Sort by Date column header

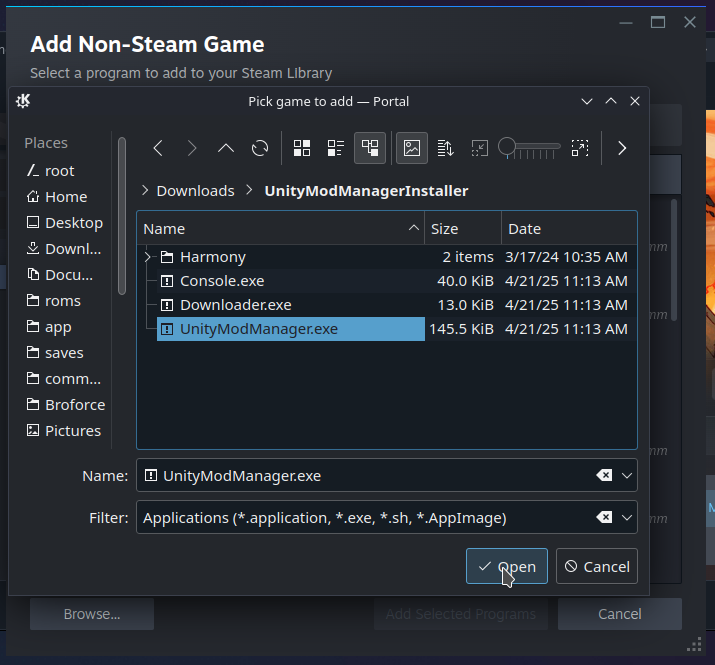point(569,229)
